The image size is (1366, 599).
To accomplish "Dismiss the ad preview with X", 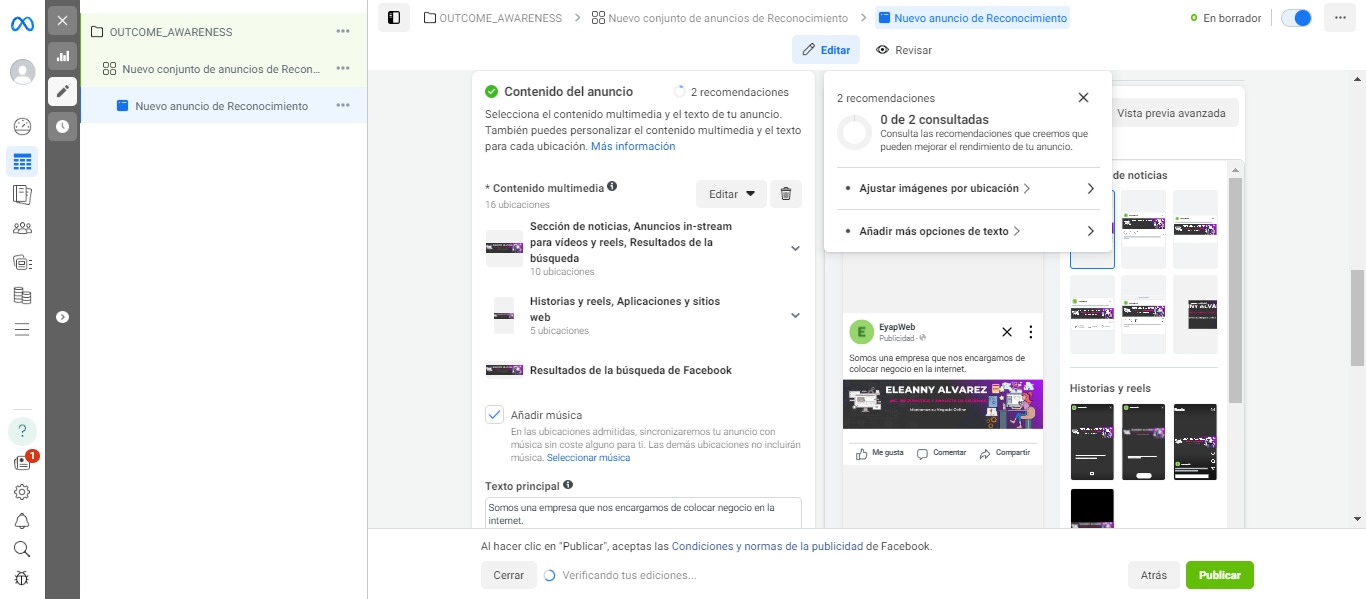I will coord(1007,332).
